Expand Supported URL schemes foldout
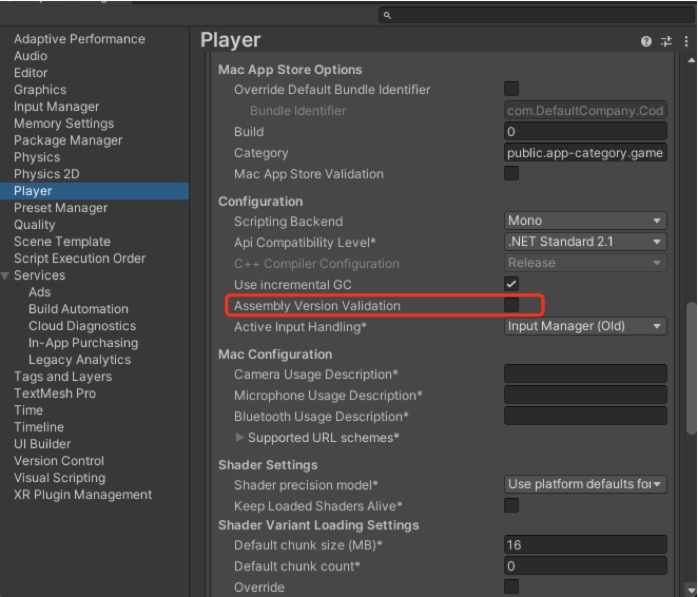Image resolution: width=698 pixels, height=597 pixels. pyautogui.click(x=239, y=438)
